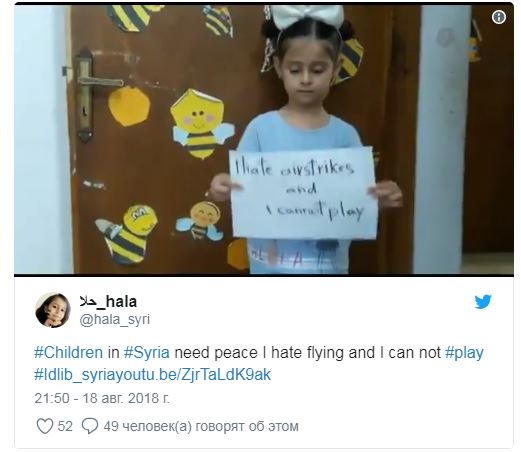Like the tweet with the heart icon
The width and height of the screenshot is (521, 452).
pyautogui.click(x=44, y=426)
